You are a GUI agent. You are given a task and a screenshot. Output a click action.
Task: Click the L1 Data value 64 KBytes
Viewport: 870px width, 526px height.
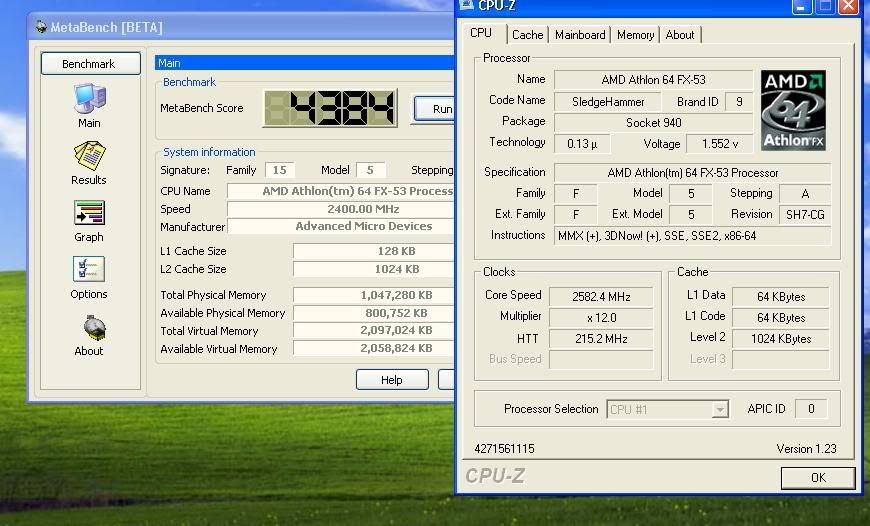pyautogui.click(x=781, y=297)
